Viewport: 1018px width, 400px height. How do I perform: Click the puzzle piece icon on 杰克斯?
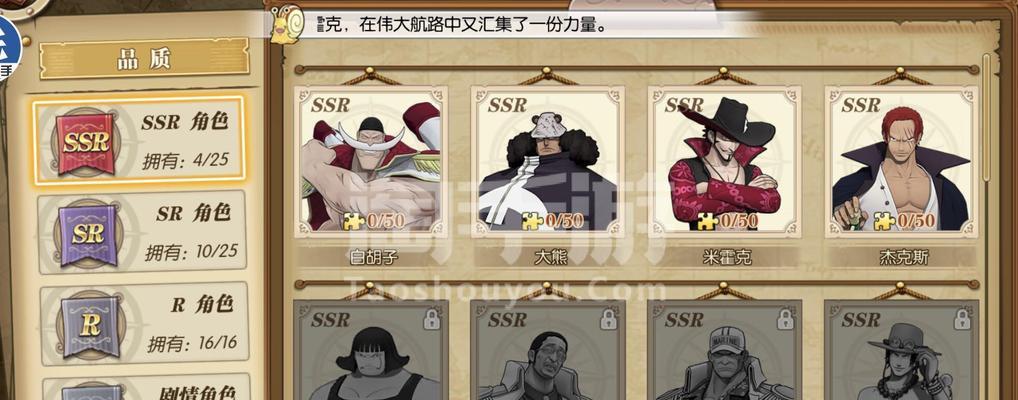click(884, 221)
